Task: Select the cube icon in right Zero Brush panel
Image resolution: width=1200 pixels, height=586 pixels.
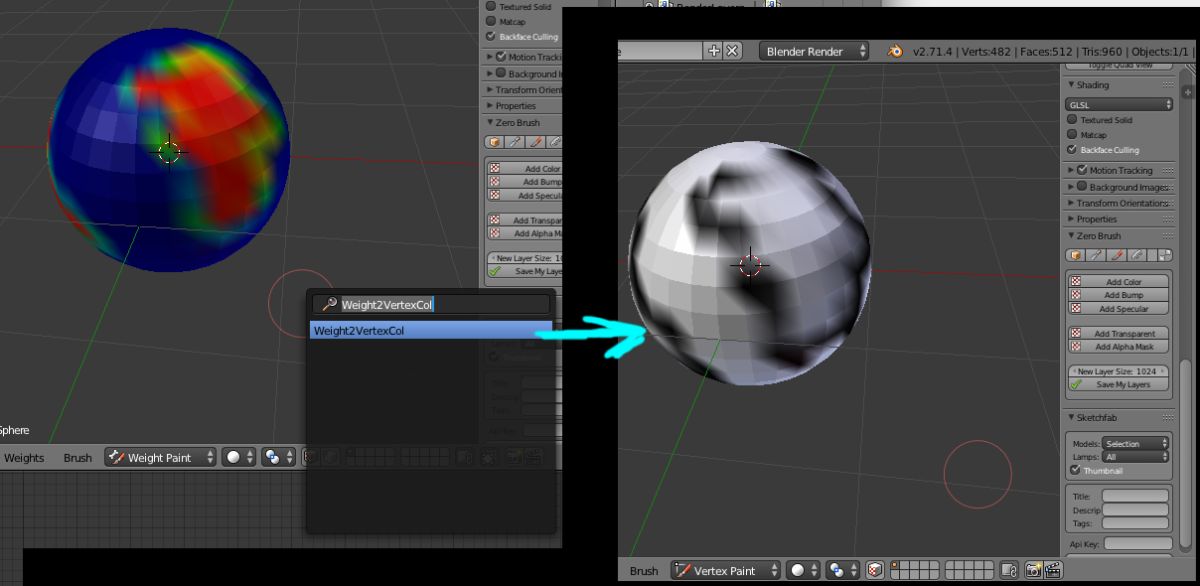Action: (x=1077, y=256)
